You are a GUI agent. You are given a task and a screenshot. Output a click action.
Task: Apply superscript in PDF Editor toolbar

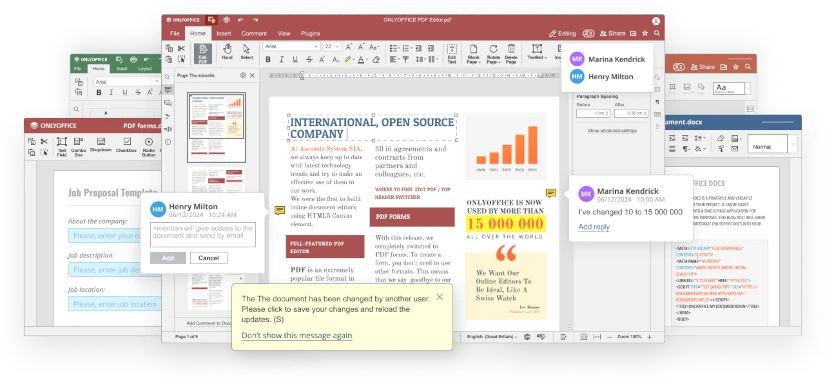323,60
